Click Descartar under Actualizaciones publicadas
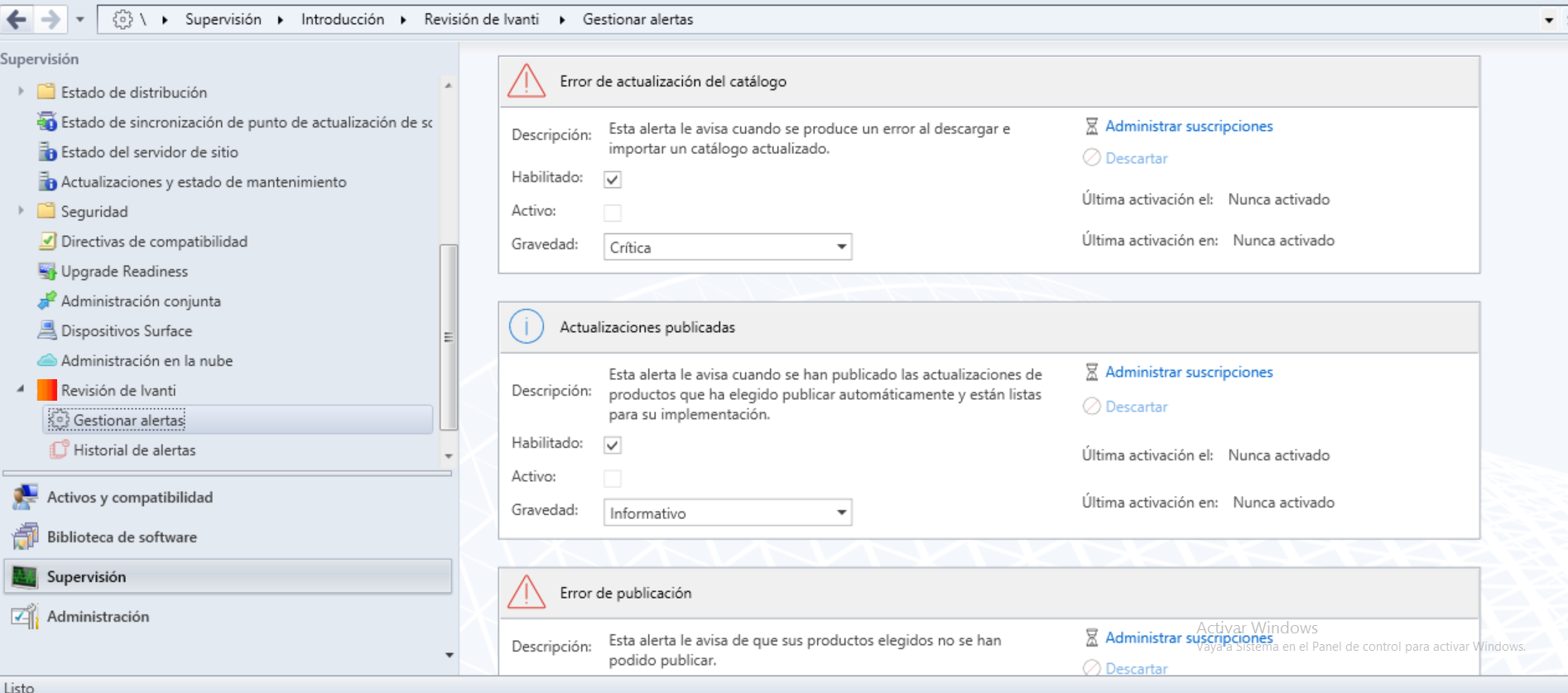Viewport: 1568px width, 693px height. (1136, 407)
